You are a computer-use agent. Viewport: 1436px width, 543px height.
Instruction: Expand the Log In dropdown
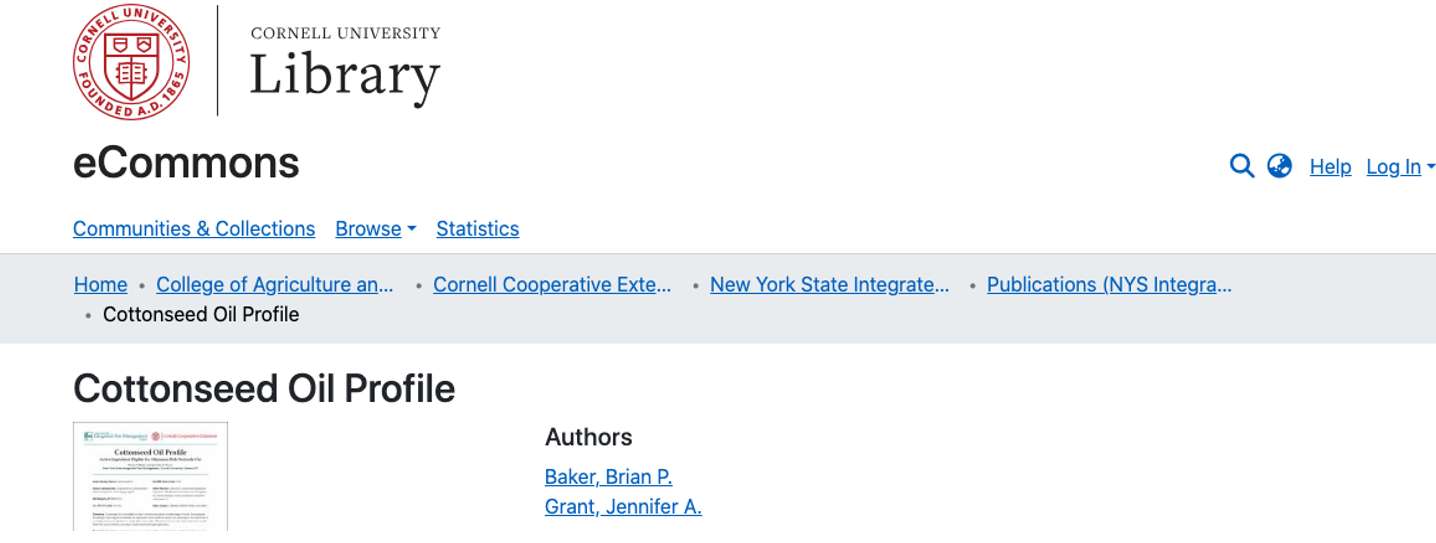point(1400,167)
